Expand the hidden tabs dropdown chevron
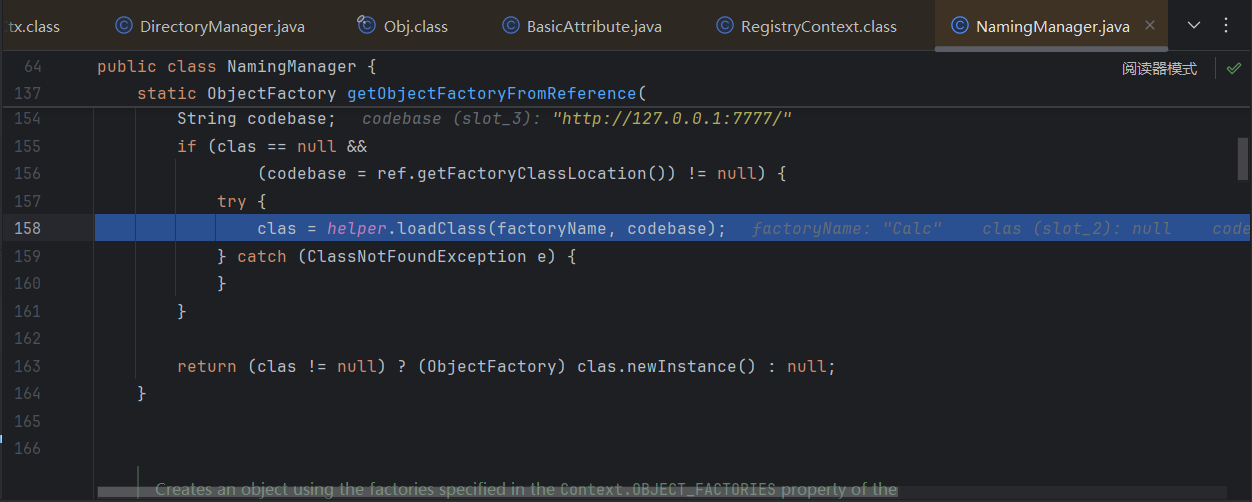This screenshot has height=502, width=1252. pos(1193,26)
